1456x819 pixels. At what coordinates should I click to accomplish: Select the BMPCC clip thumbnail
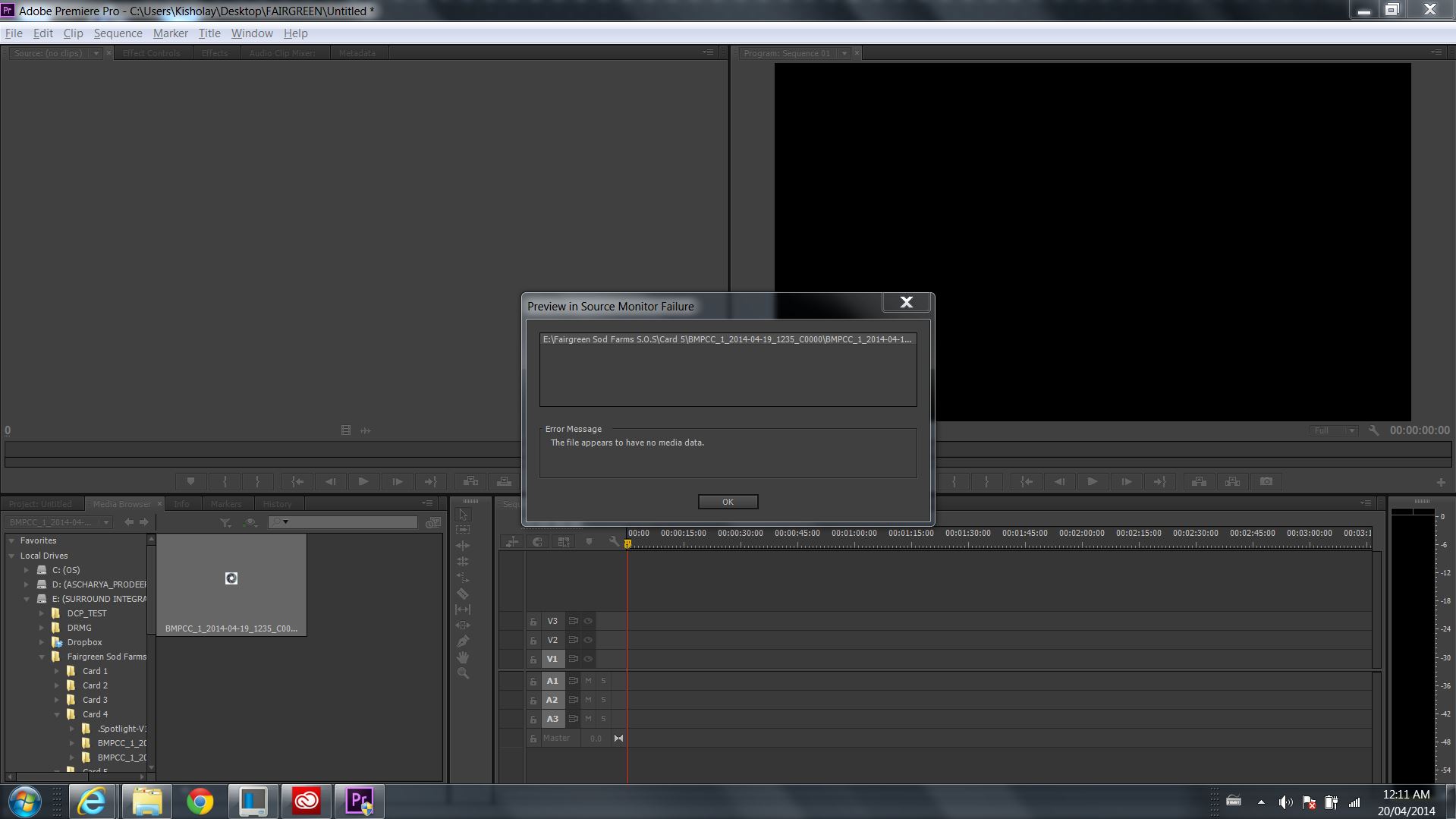pos(231,584)
